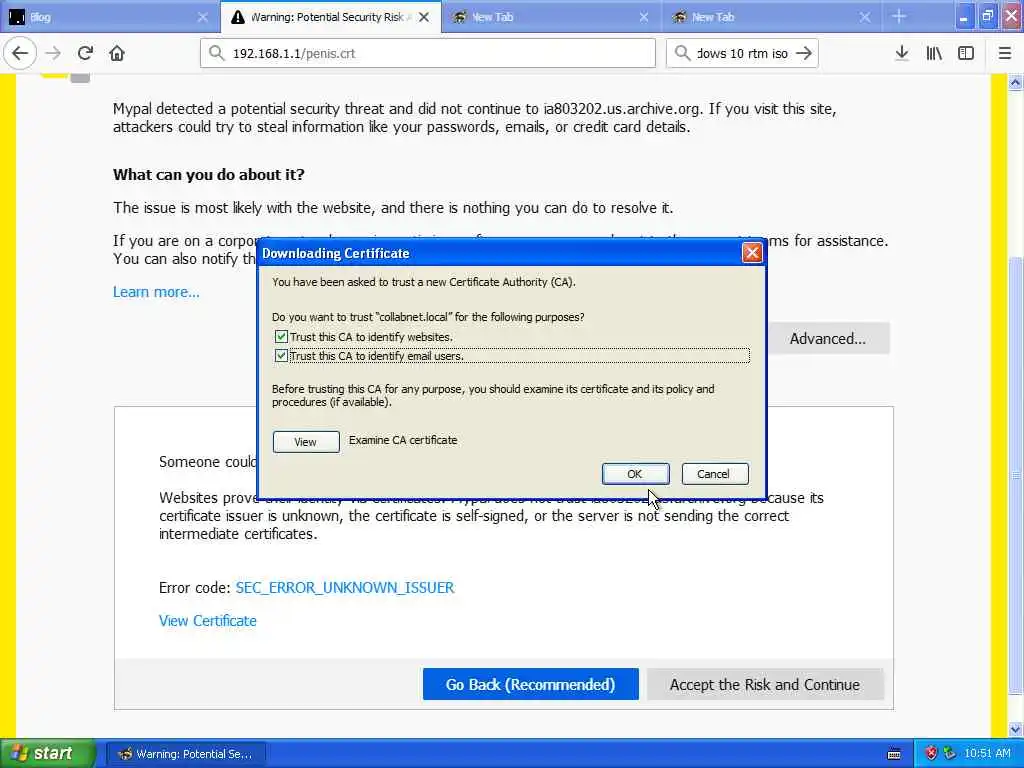Uncheck Trust this CA to identify email users
The width and height of the screenshot is (1024, 768).
click(x=281, y=356)
